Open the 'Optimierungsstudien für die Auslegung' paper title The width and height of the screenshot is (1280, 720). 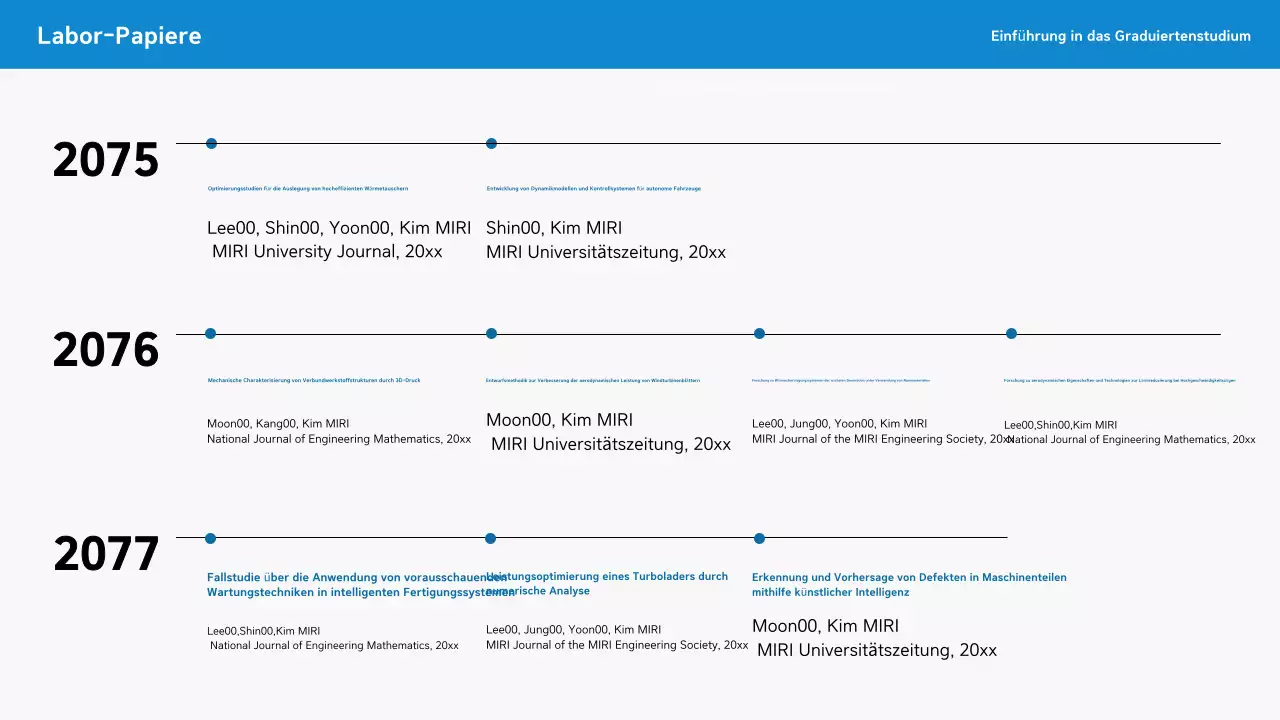[x=308, y=188]
